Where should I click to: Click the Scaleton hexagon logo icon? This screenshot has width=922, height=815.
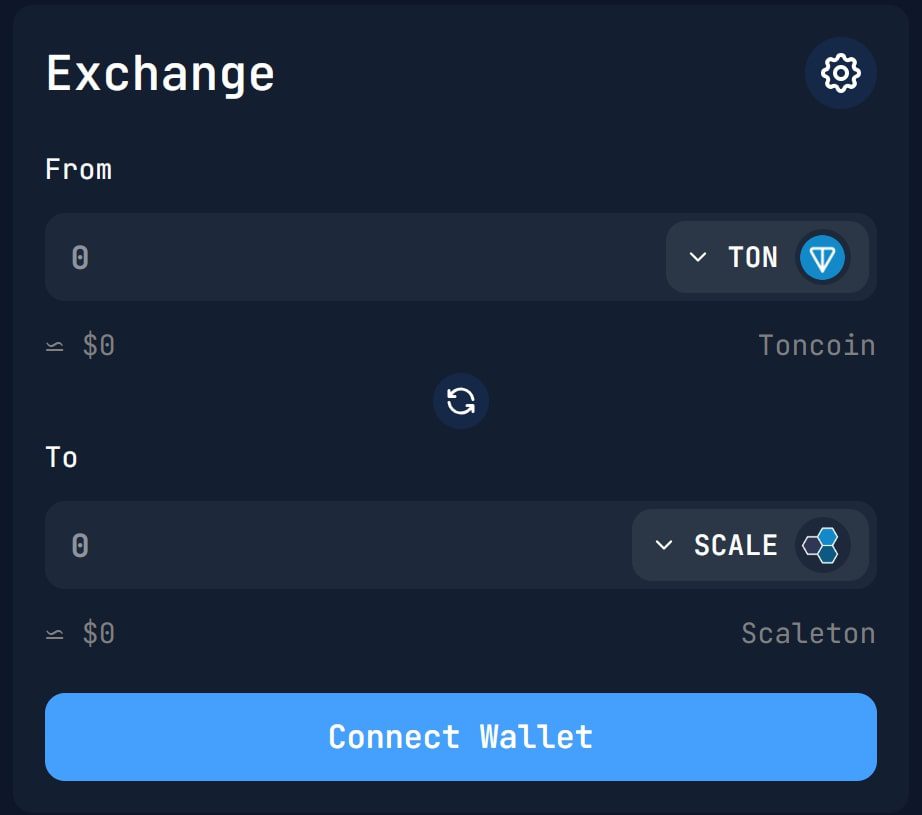(822, 545)
